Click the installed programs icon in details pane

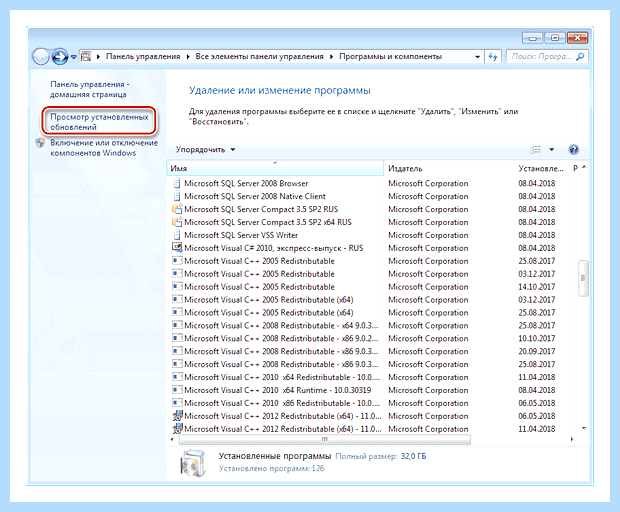coord(193,463)
